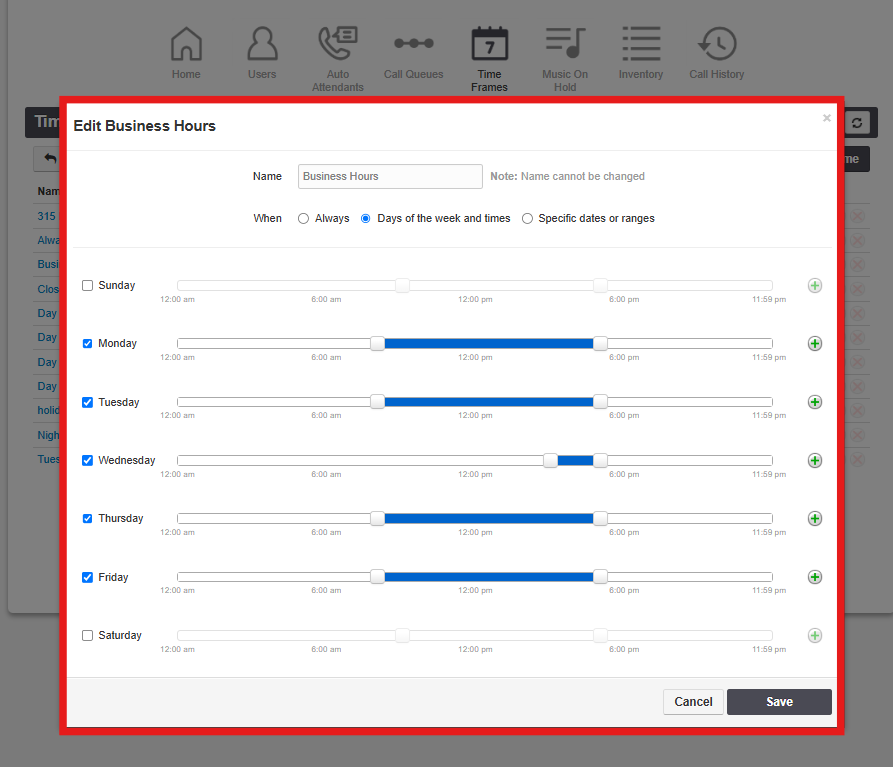Add a time range for Friday

[x=815, y=577]
